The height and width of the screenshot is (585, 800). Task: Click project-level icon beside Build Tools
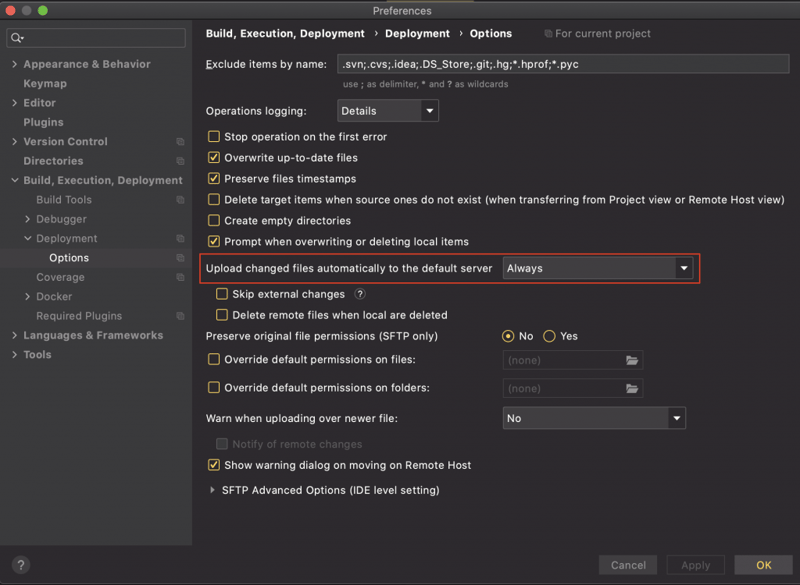point(180,200)
